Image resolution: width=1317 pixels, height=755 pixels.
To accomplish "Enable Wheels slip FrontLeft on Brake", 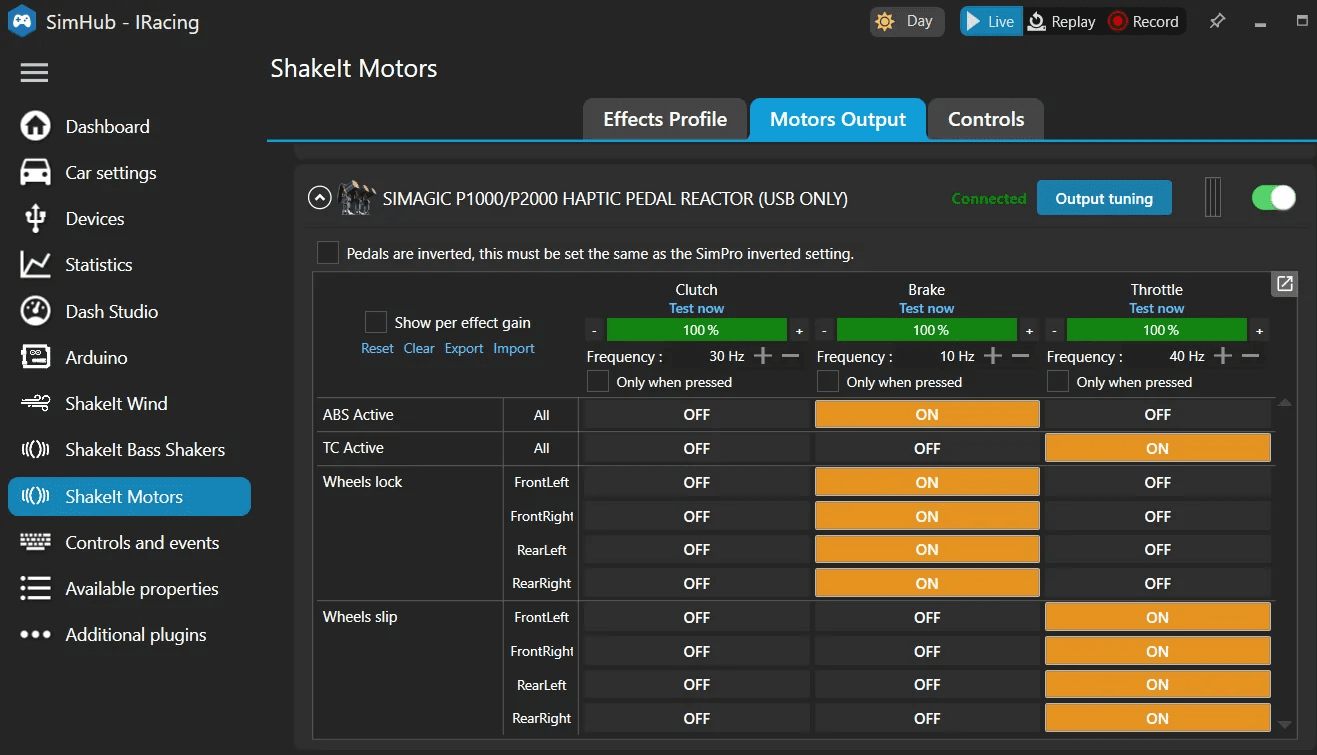I will 927,617.
